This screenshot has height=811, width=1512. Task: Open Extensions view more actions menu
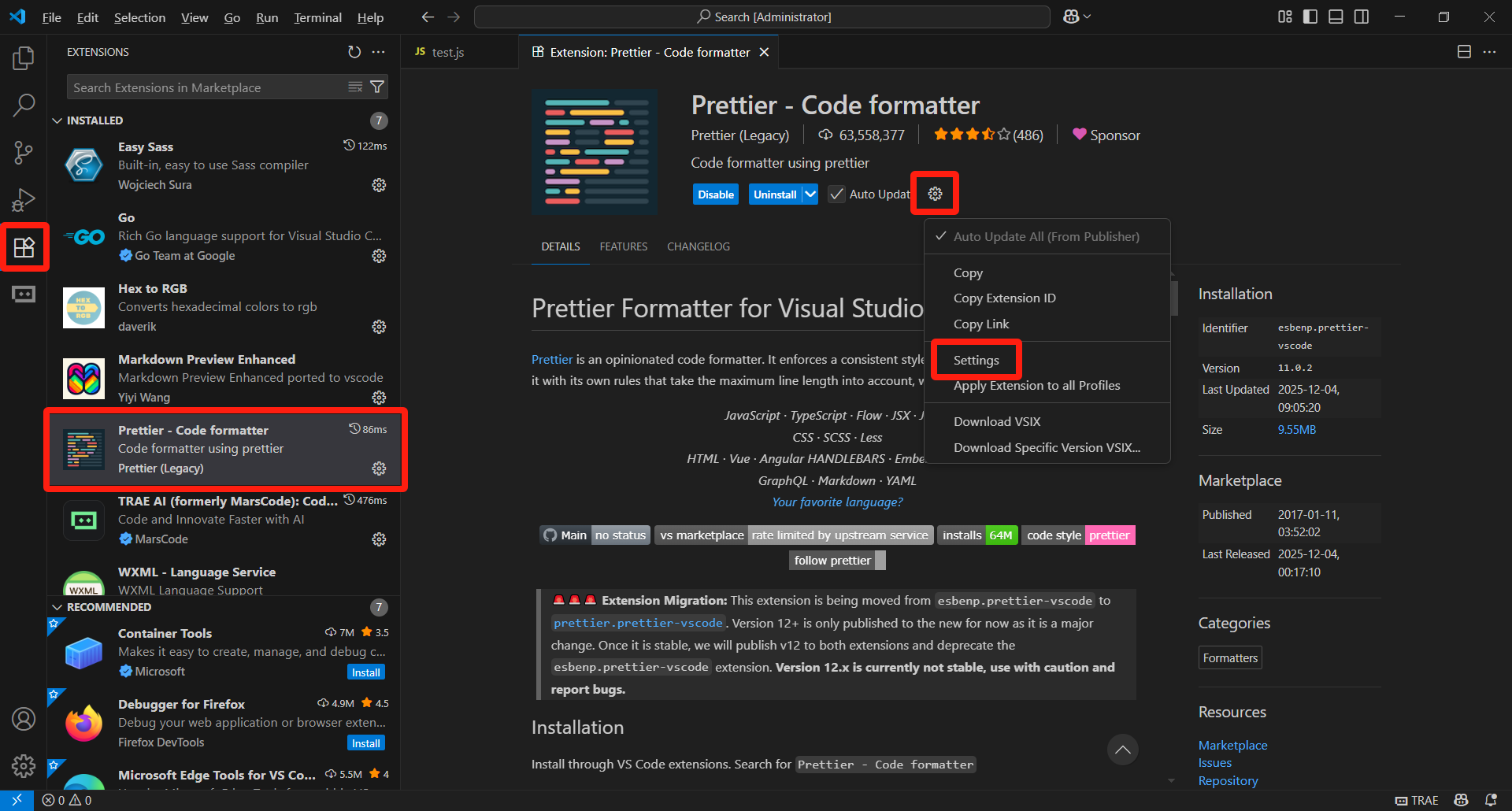379,52
